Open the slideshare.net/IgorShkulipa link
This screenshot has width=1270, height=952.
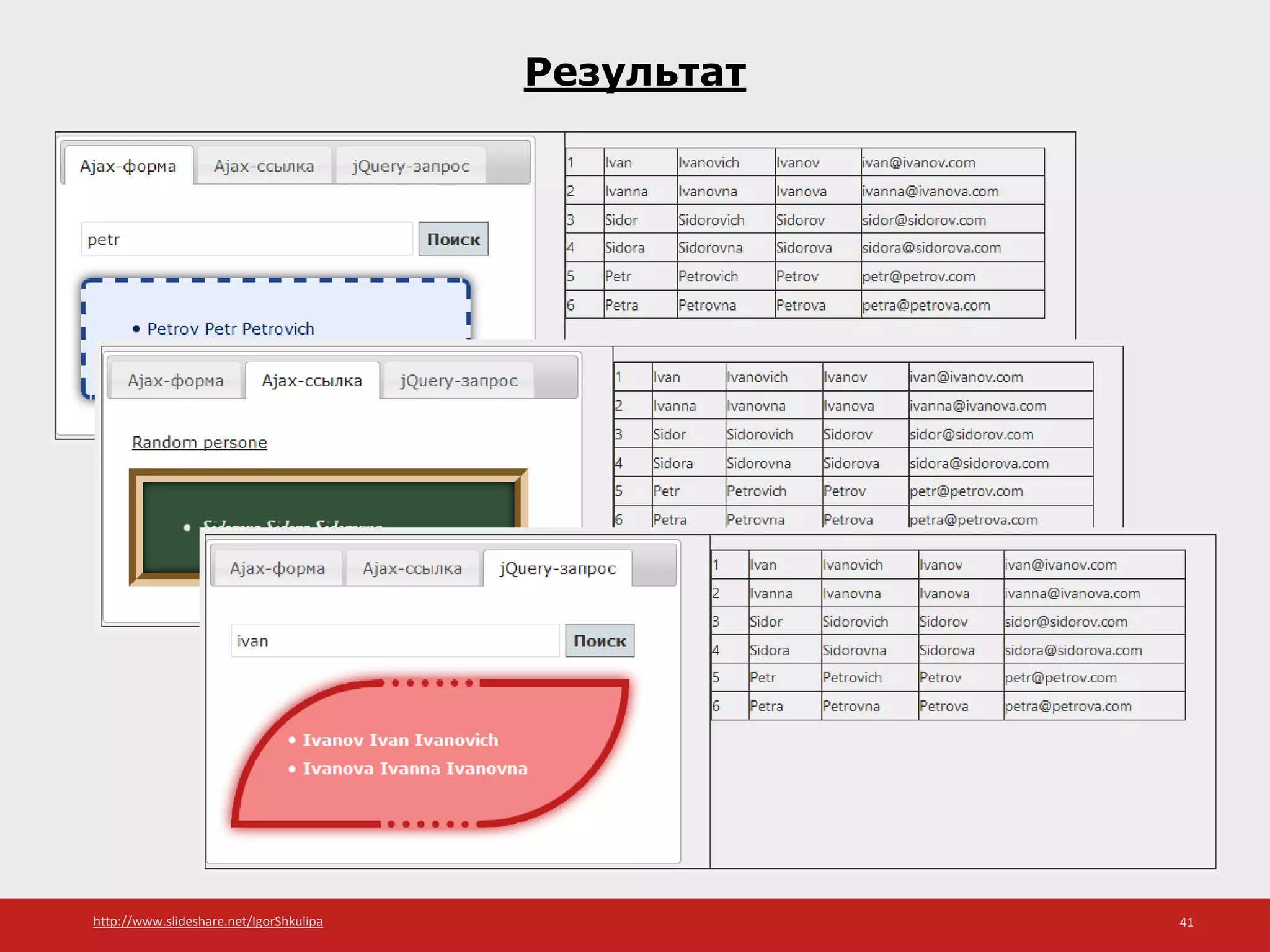pos(208,921)
